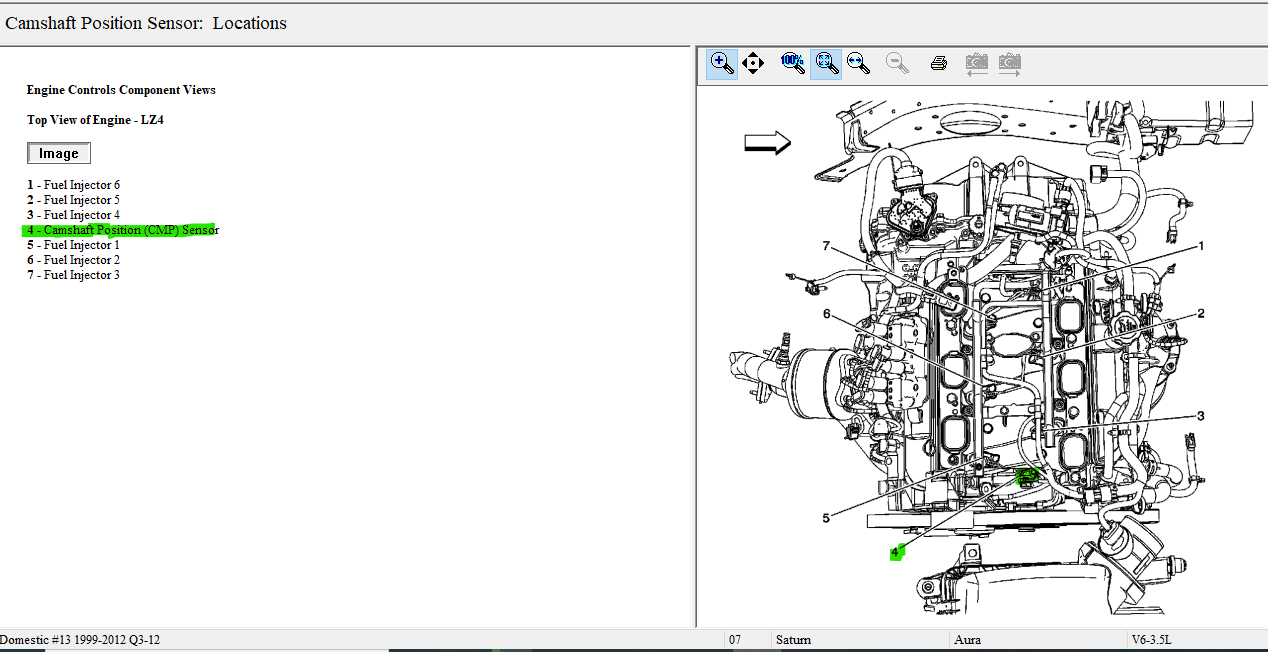The height and width of the screenshot is (652, 1268).
Task: Set image zoom to 100%
Action: click(x=792, y=64)
